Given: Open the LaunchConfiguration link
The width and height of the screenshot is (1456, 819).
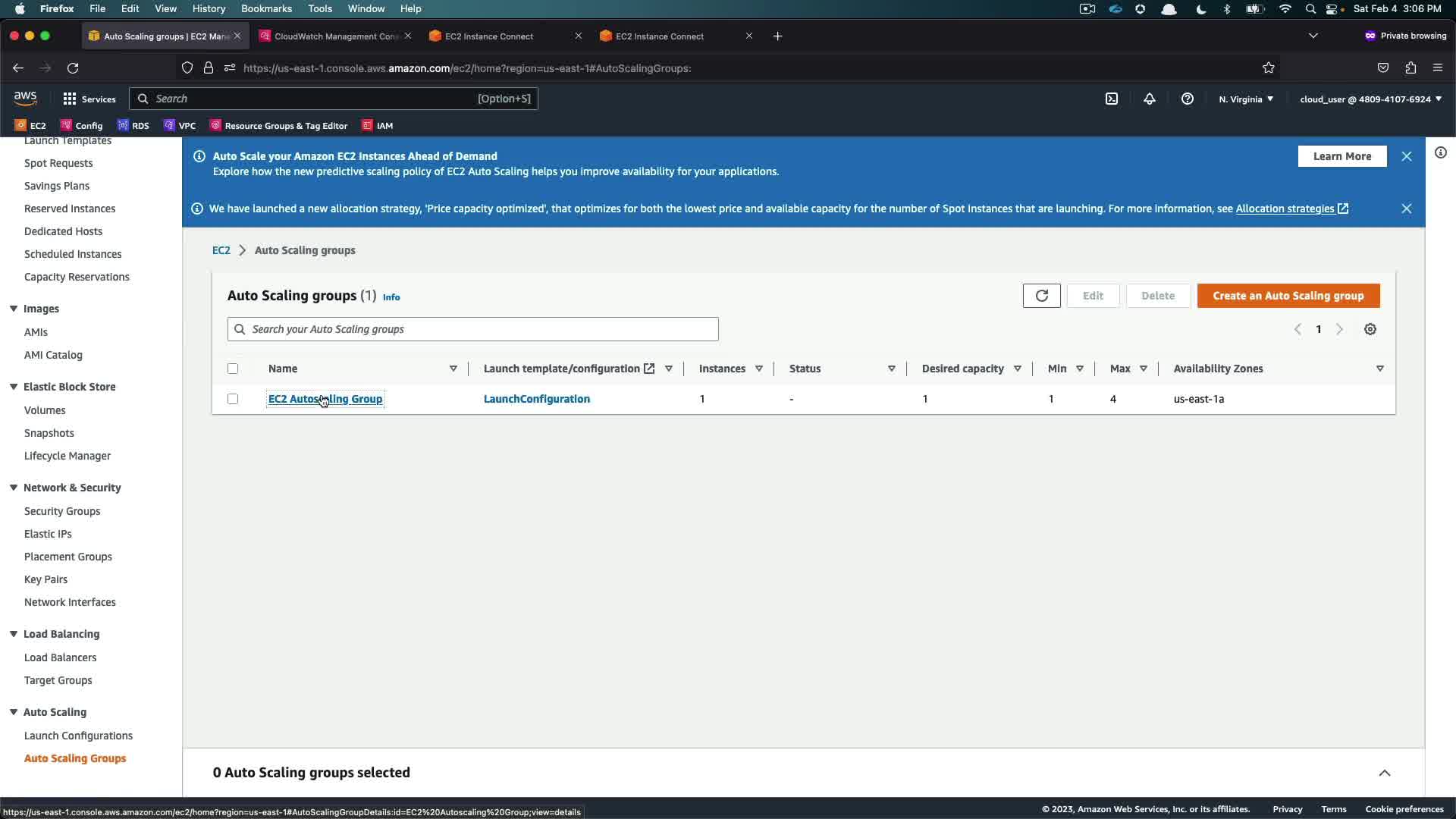Looking at the screenshot, I should [536, 399].
